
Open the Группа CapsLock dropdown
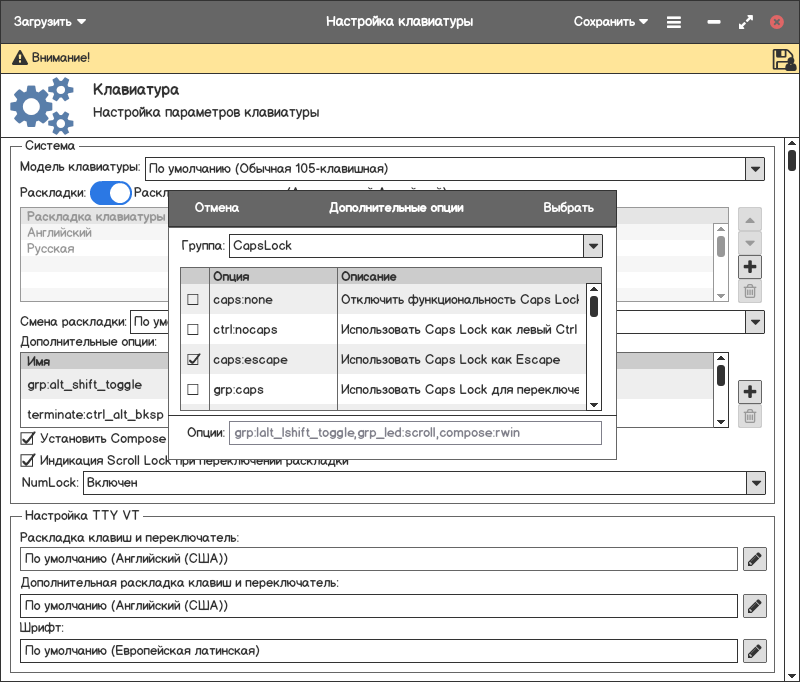point(592,245)
